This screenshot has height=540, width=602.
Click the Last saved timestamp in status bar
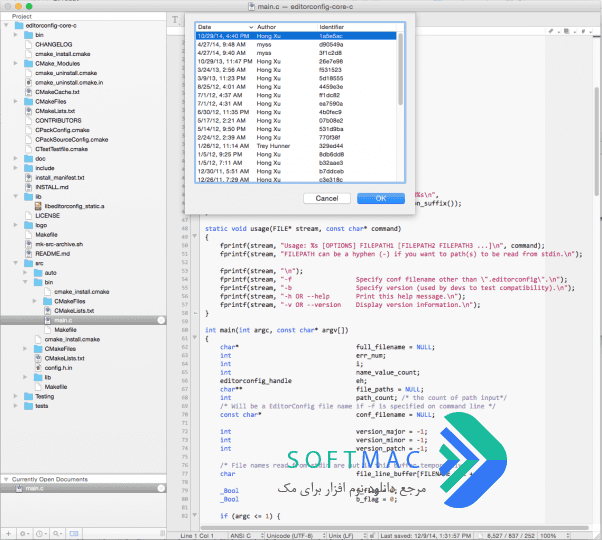(425, 535)
